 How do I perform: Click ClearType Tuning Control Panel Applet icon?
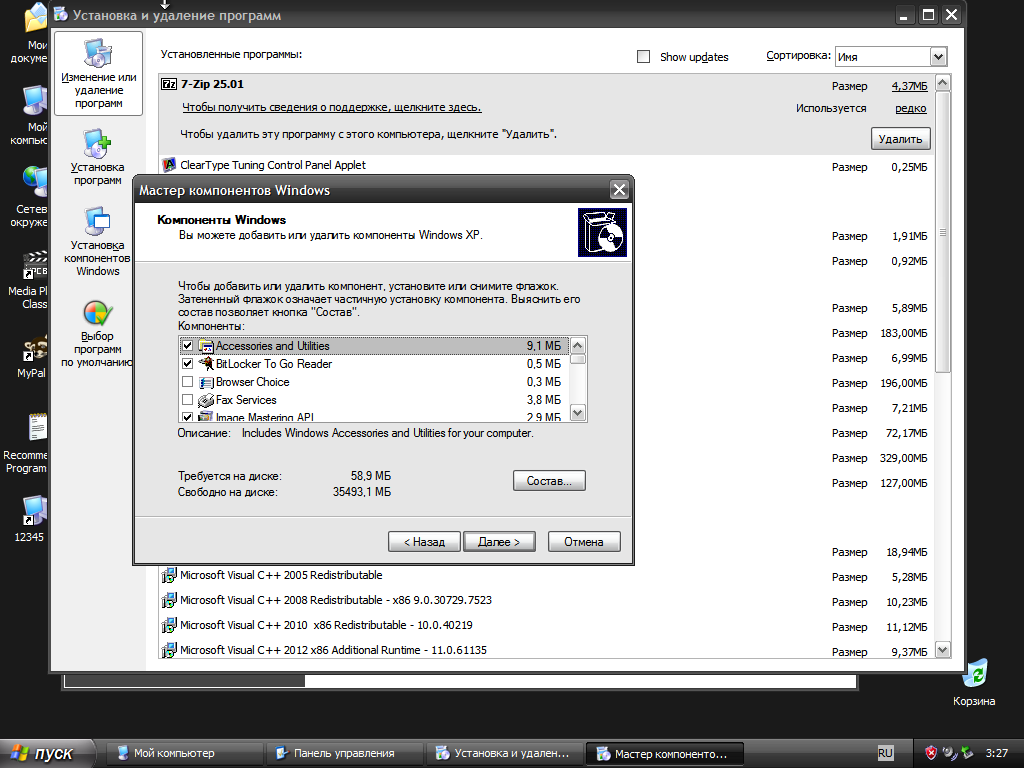pyautogui.click(x=169, y=165)
